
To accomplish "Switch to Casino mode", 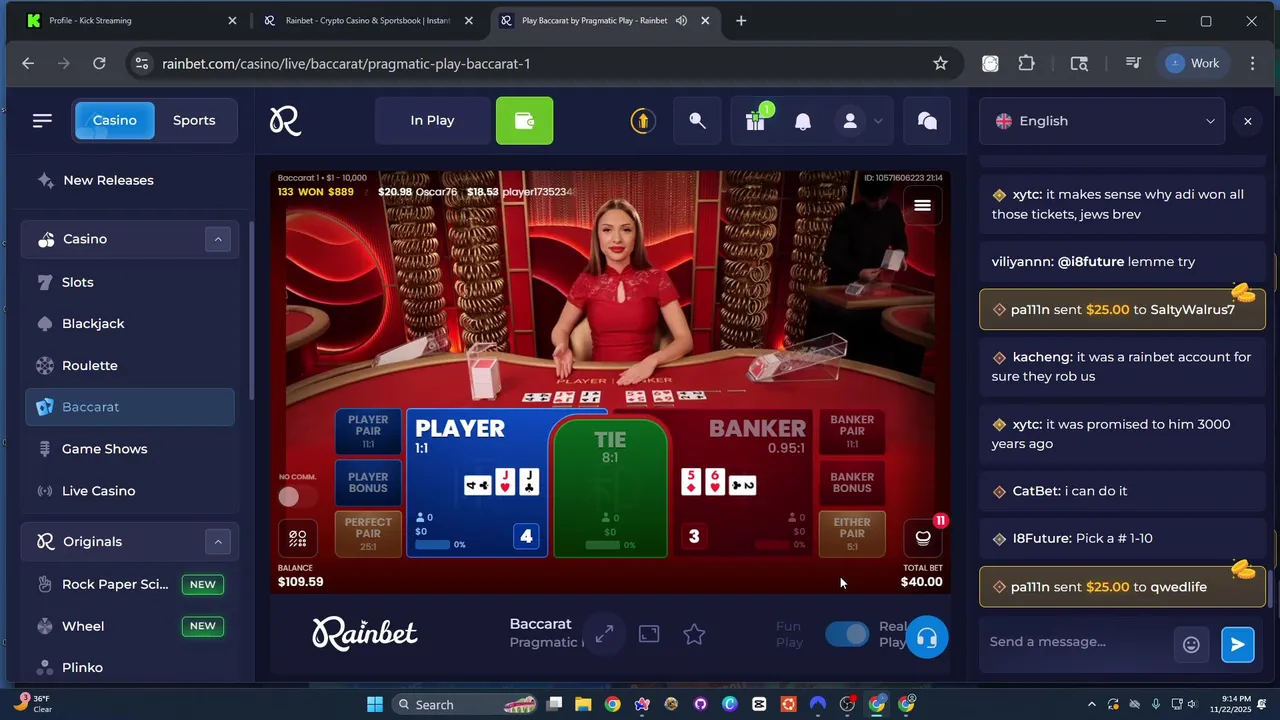I will pos(115,120).
